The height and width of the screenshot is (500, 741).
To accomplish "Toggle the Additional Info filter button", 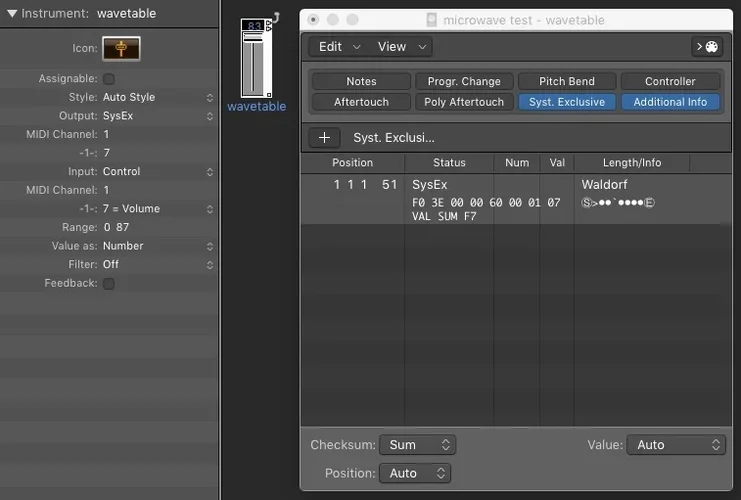I will [669, 102].
